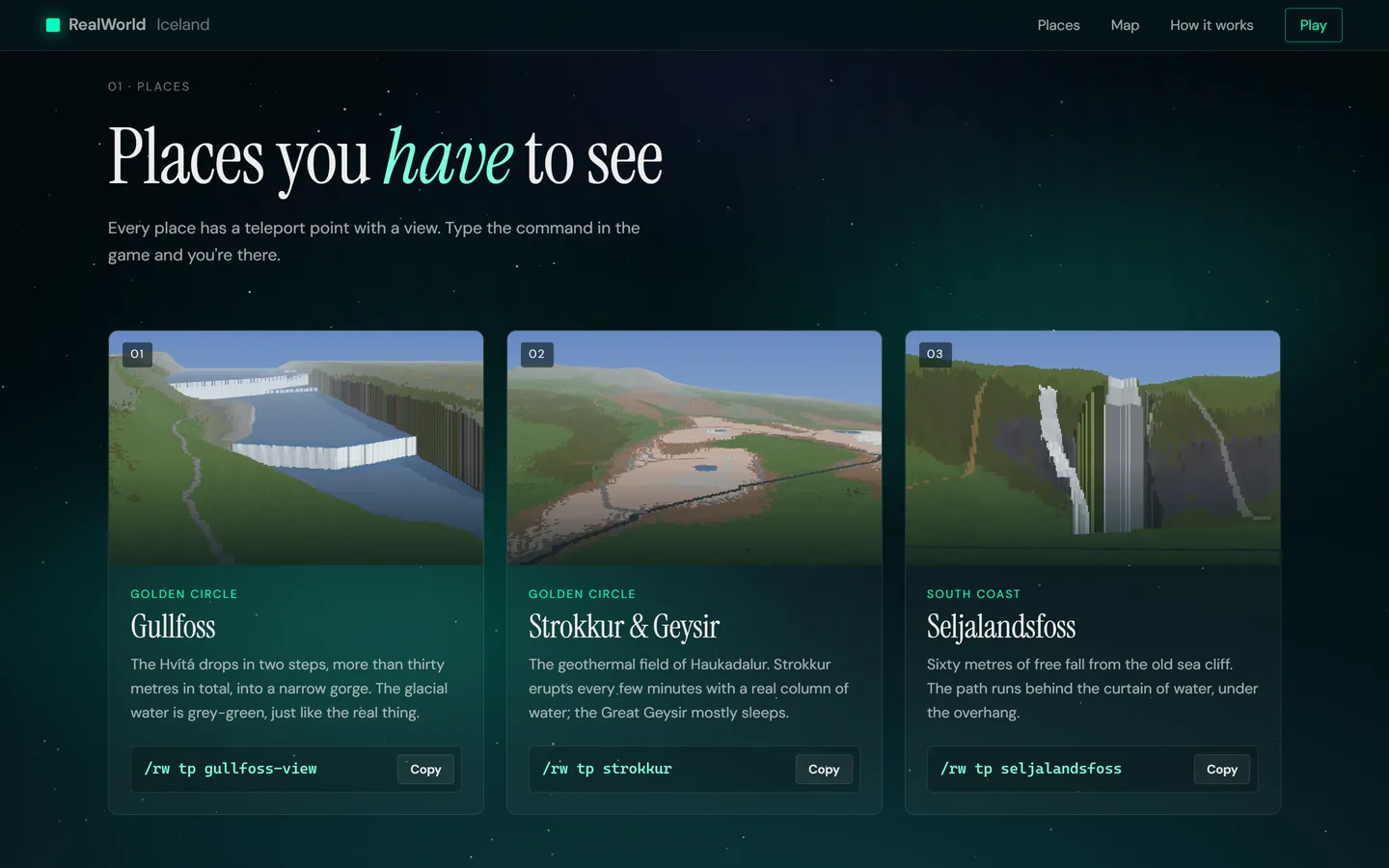Click the Gullfoss description paragraph
The height and width of the screenshot is (868, 1389).
289,689
